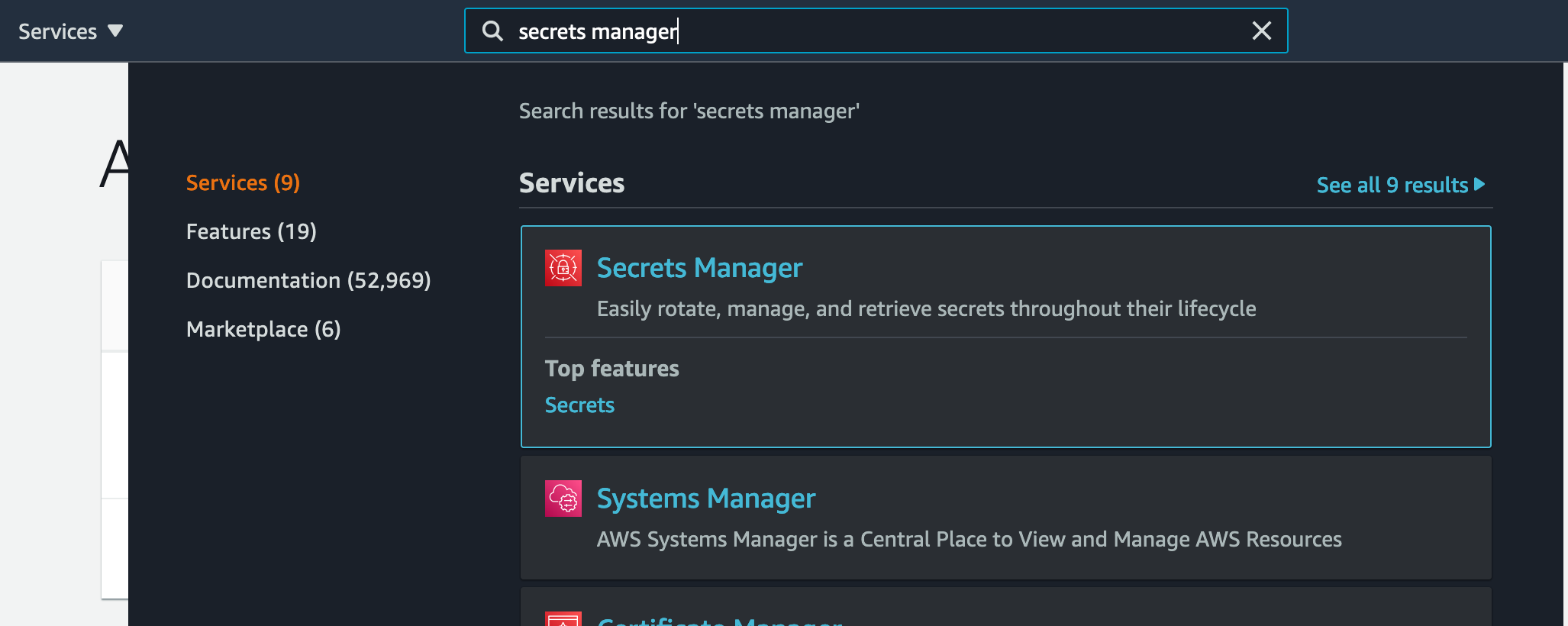Click the pink Systems Manager icon
Image resolution: width=1568 pixels, height=626 pixels.
pos(563,499)
